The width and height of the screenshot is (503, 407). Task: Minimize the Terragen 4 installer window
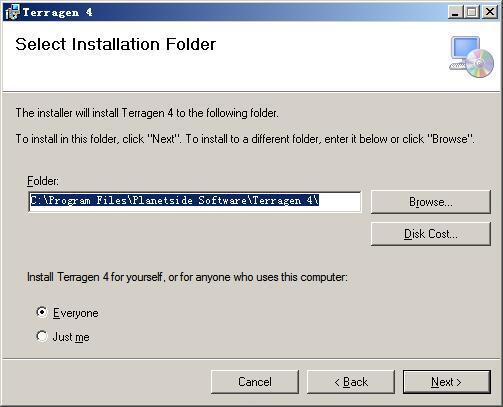click(455, 12)
